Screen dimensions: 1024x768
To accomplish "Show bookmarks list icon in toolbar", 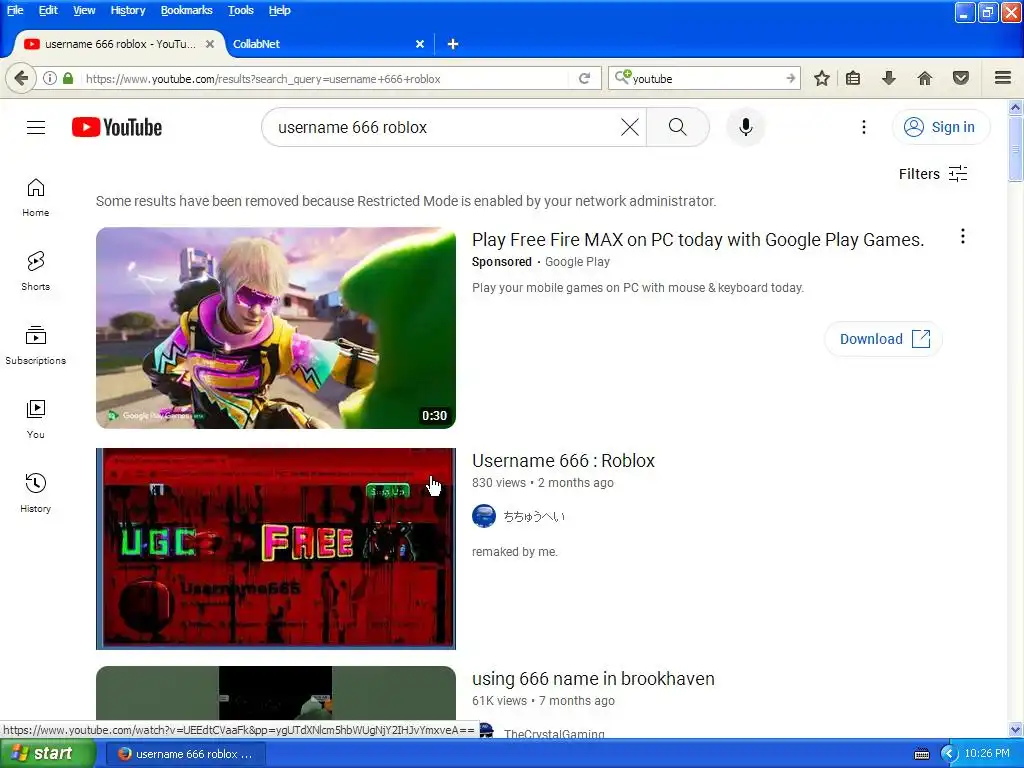I will pos(853,78).
